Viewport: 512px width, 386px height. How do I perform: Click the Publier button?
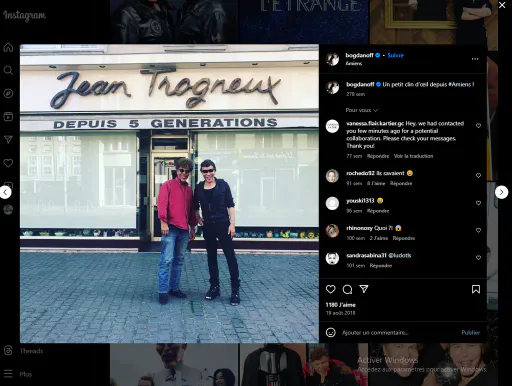471,332
